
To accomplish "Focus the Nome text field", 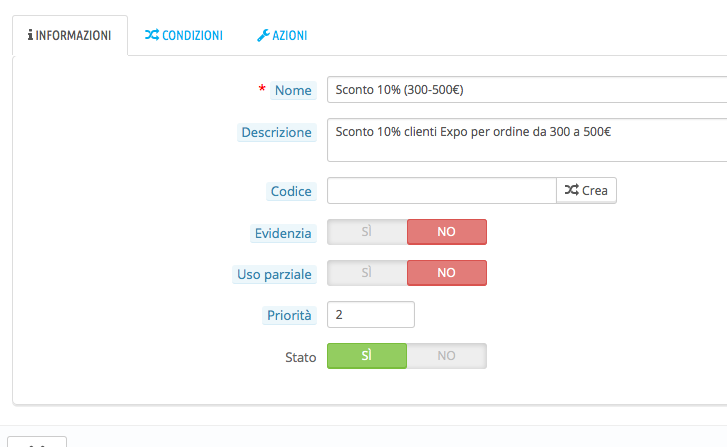I will tap(527, 89).
